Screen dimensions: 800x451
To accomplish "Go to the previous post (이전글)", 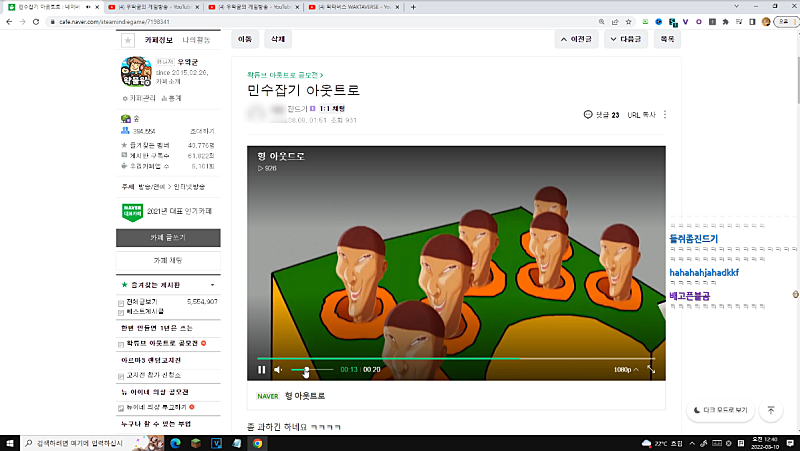I will click(x=576, y=39).
